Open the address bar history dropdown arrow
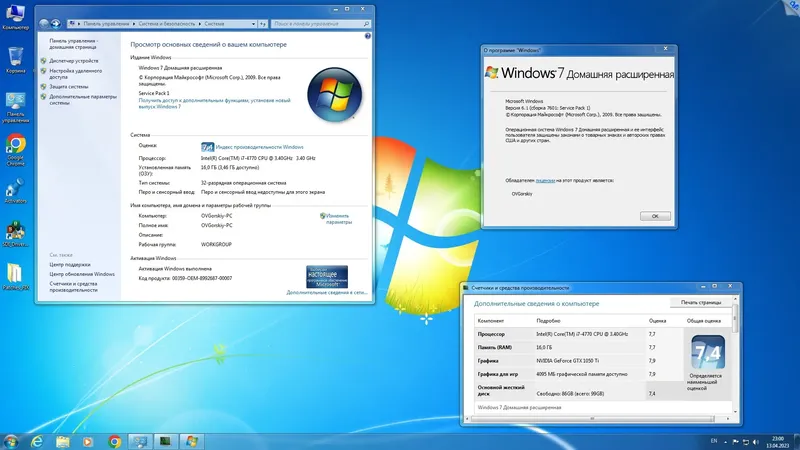Viewport: 800px width, 450px height. 253,24
